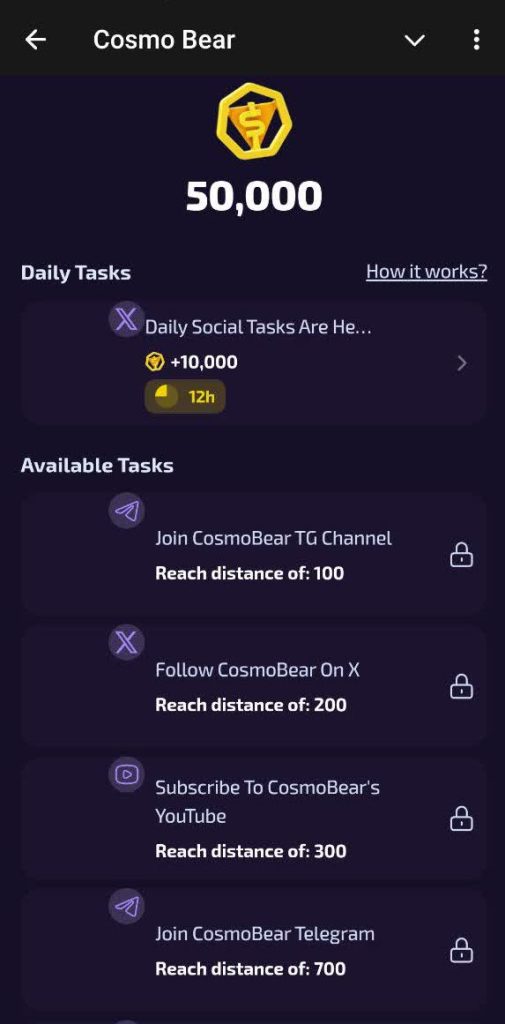Tap the 50,000 balance amount
505x1024 pixels.
254,197
